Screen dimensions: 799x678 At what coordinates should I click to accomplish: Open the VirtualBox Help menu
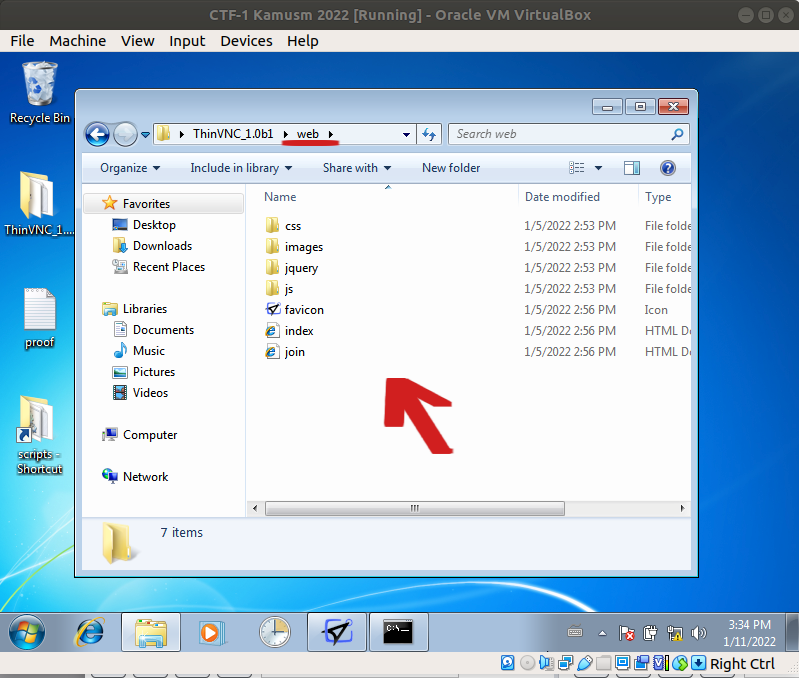[x=303, y=41]
